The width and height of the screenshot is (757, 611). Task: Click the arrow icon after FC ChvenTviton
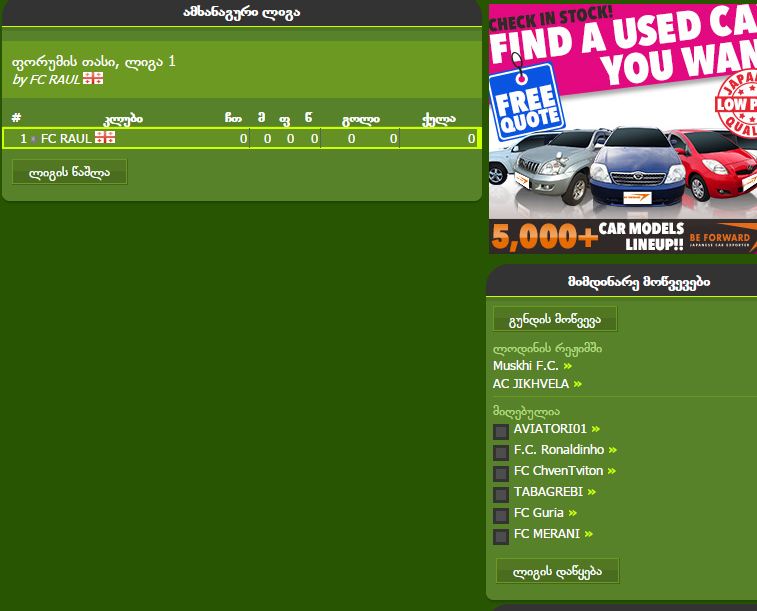click(x=612, y=471)
